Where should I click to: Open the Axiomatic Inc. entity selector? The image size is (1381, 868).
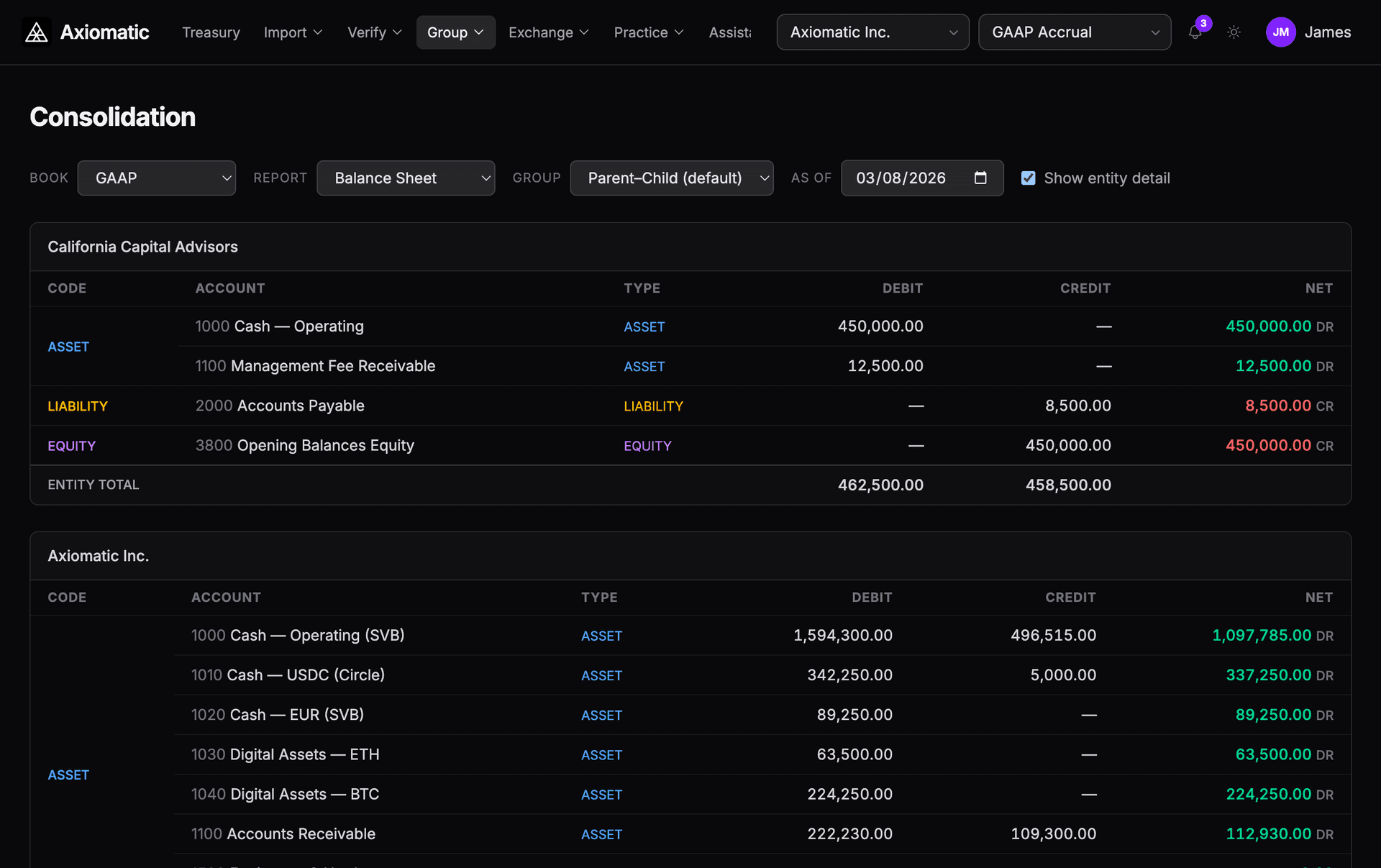(x=872, y=32)
